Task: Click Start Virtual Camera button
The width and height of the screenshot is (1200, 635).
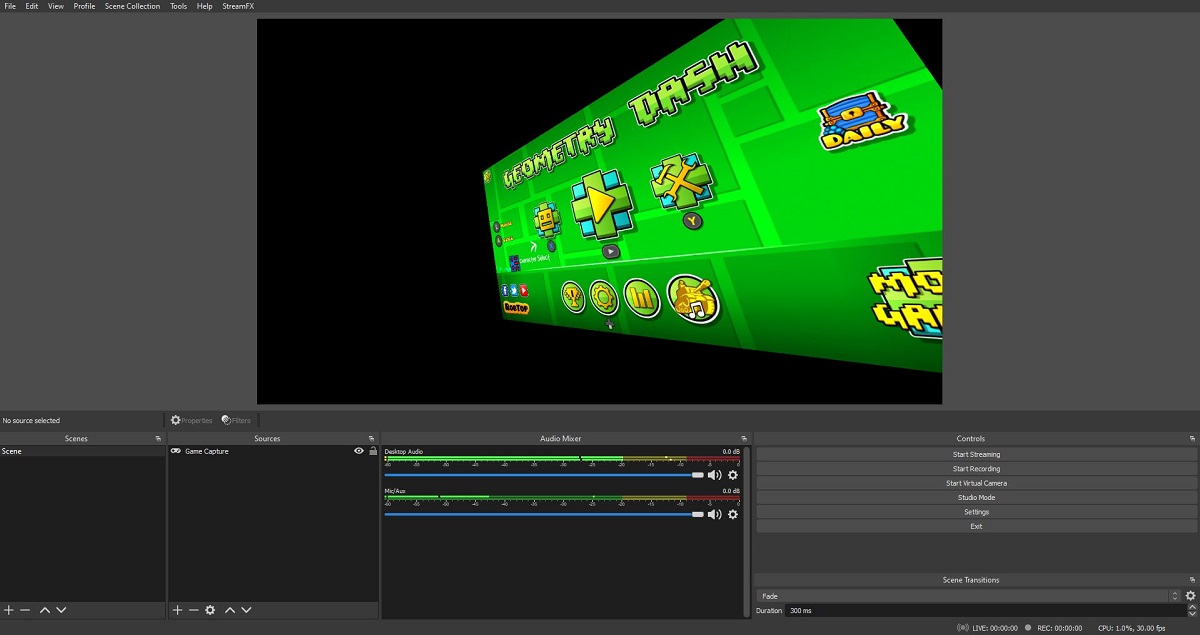Action: click(x=976, y=483)
